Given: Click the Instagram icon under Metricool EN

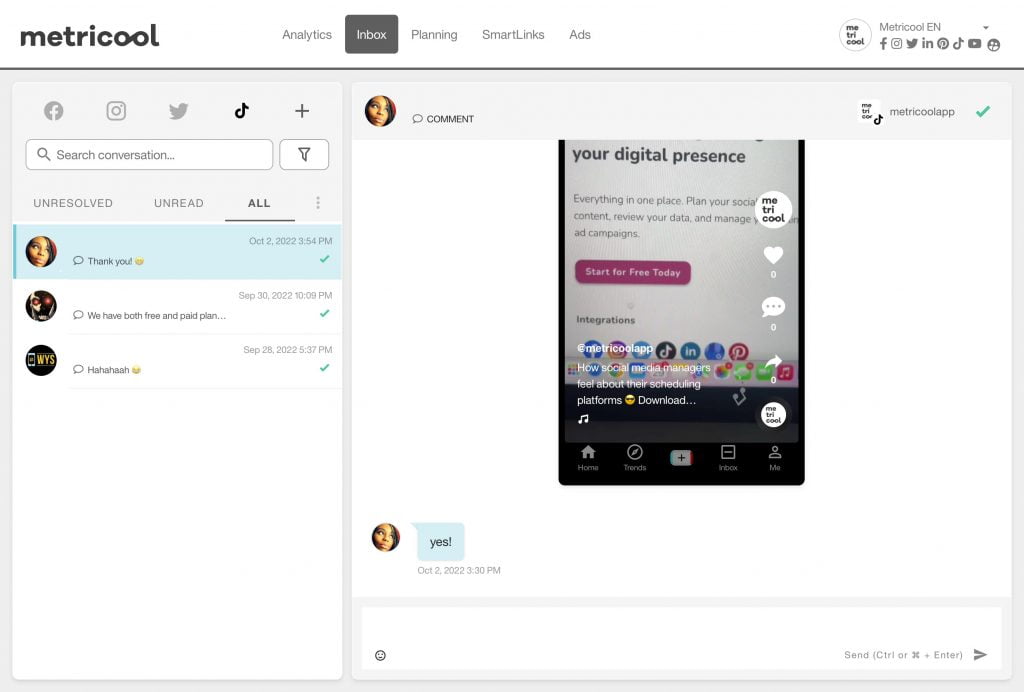Looking at the screenshot, I should pyautogui.click(x=897, y=44).
